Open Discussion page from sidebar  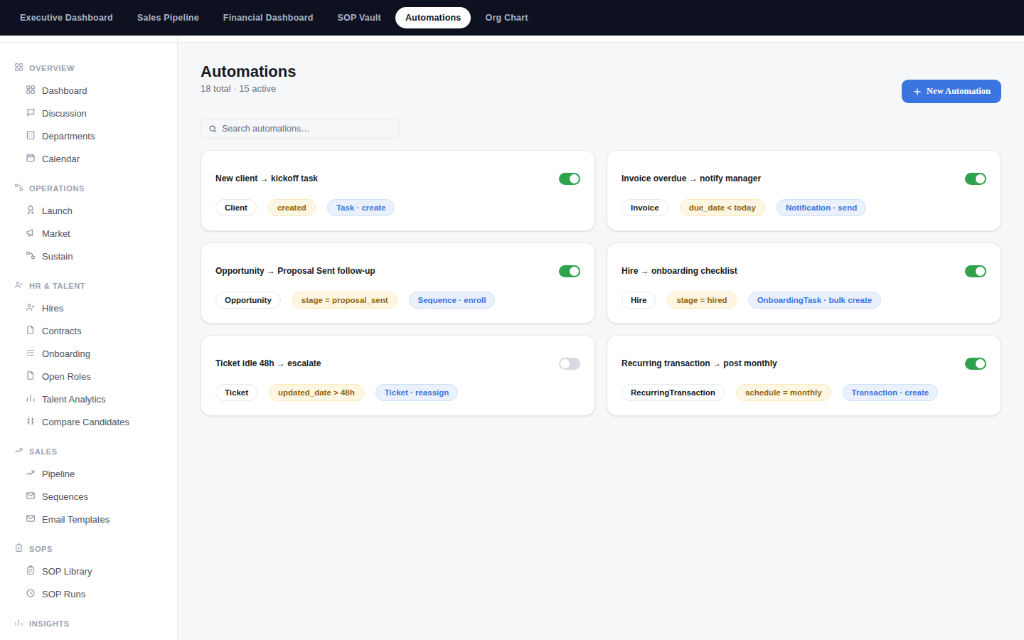[x=64, y=114]
